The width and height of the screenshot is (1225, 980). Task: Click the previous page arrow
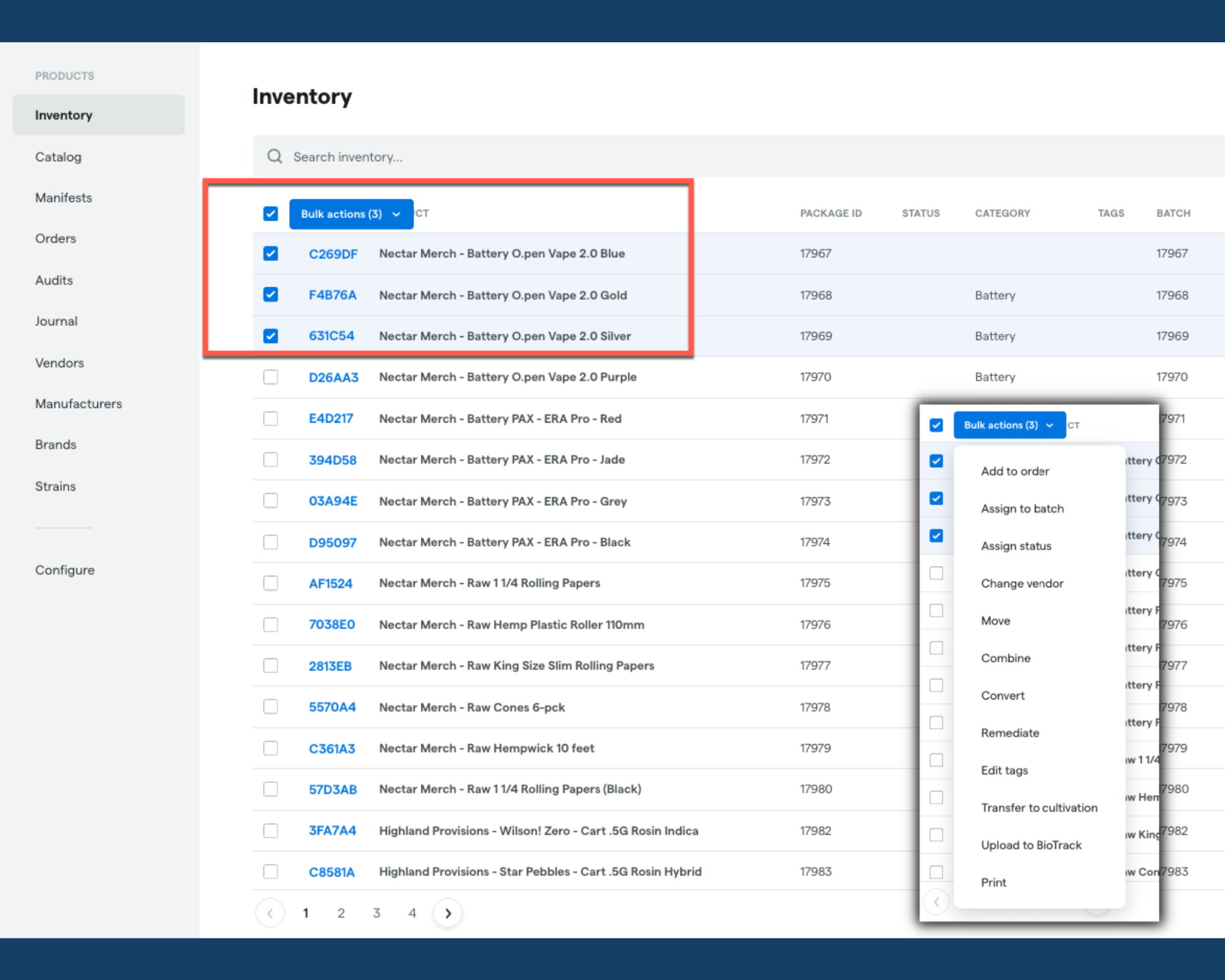point(269,913)
